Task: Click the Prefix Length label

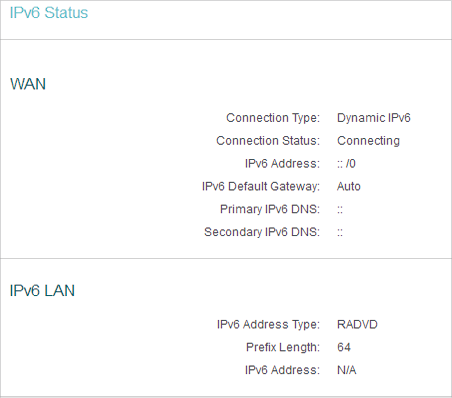Action: [x=283, y=347]
